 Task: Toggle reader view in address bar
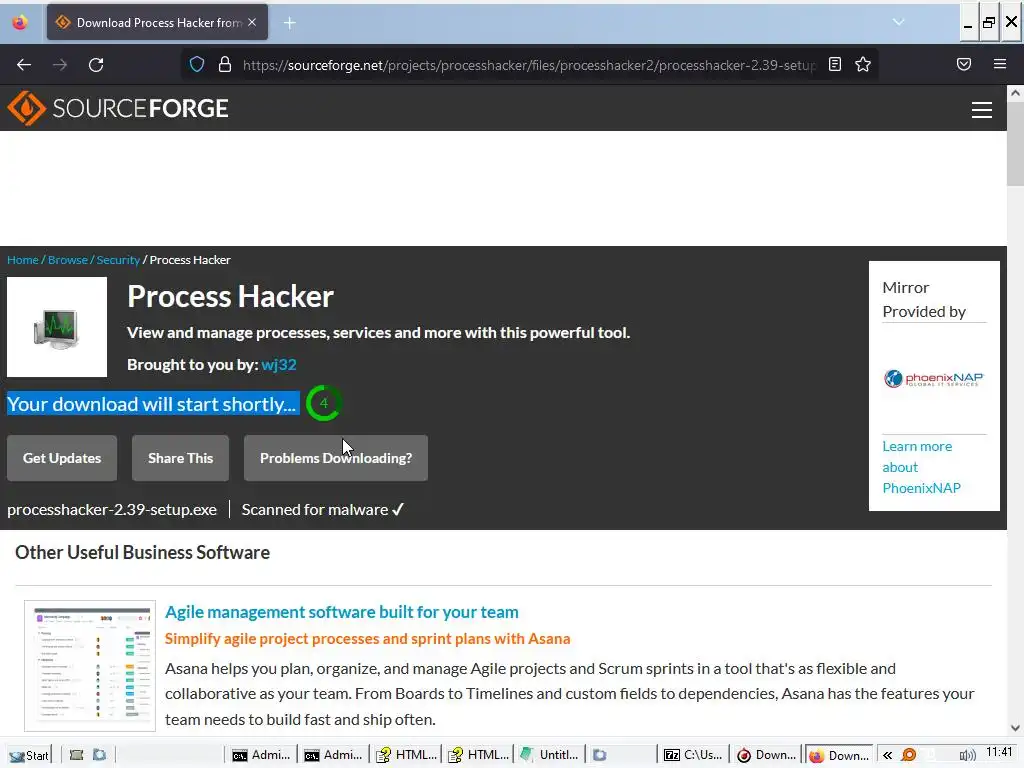pos(835,64)
